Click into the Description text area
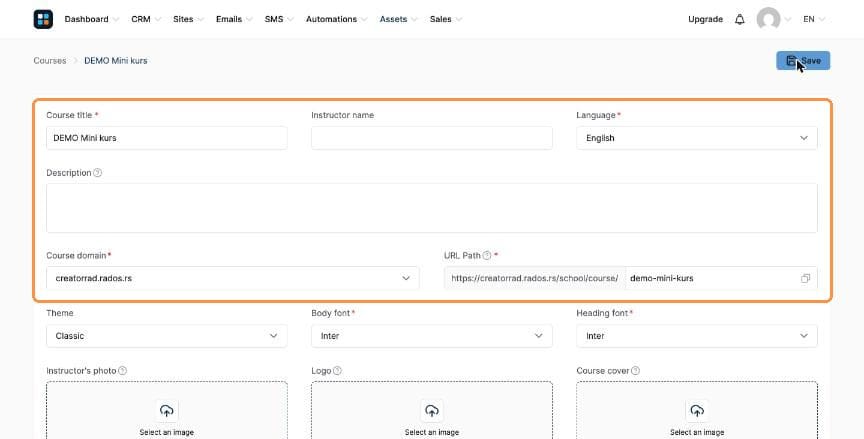 [431, 208]
